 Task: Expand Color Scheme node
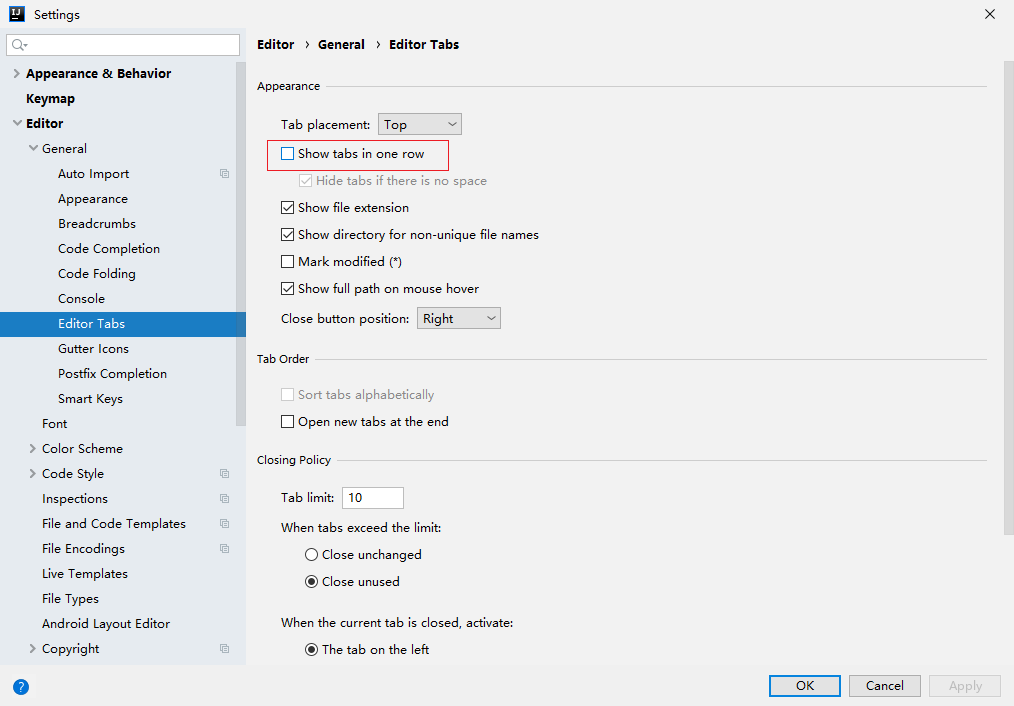click(x=32, y=448)
